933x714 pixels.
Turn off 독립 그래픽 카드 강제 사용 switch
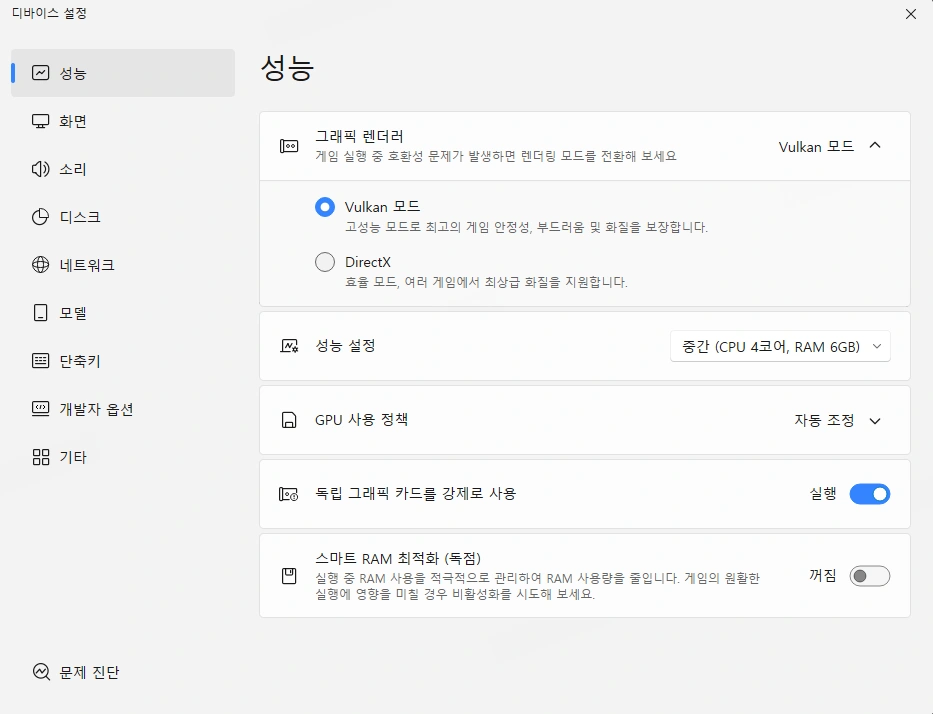coord(869,494)
